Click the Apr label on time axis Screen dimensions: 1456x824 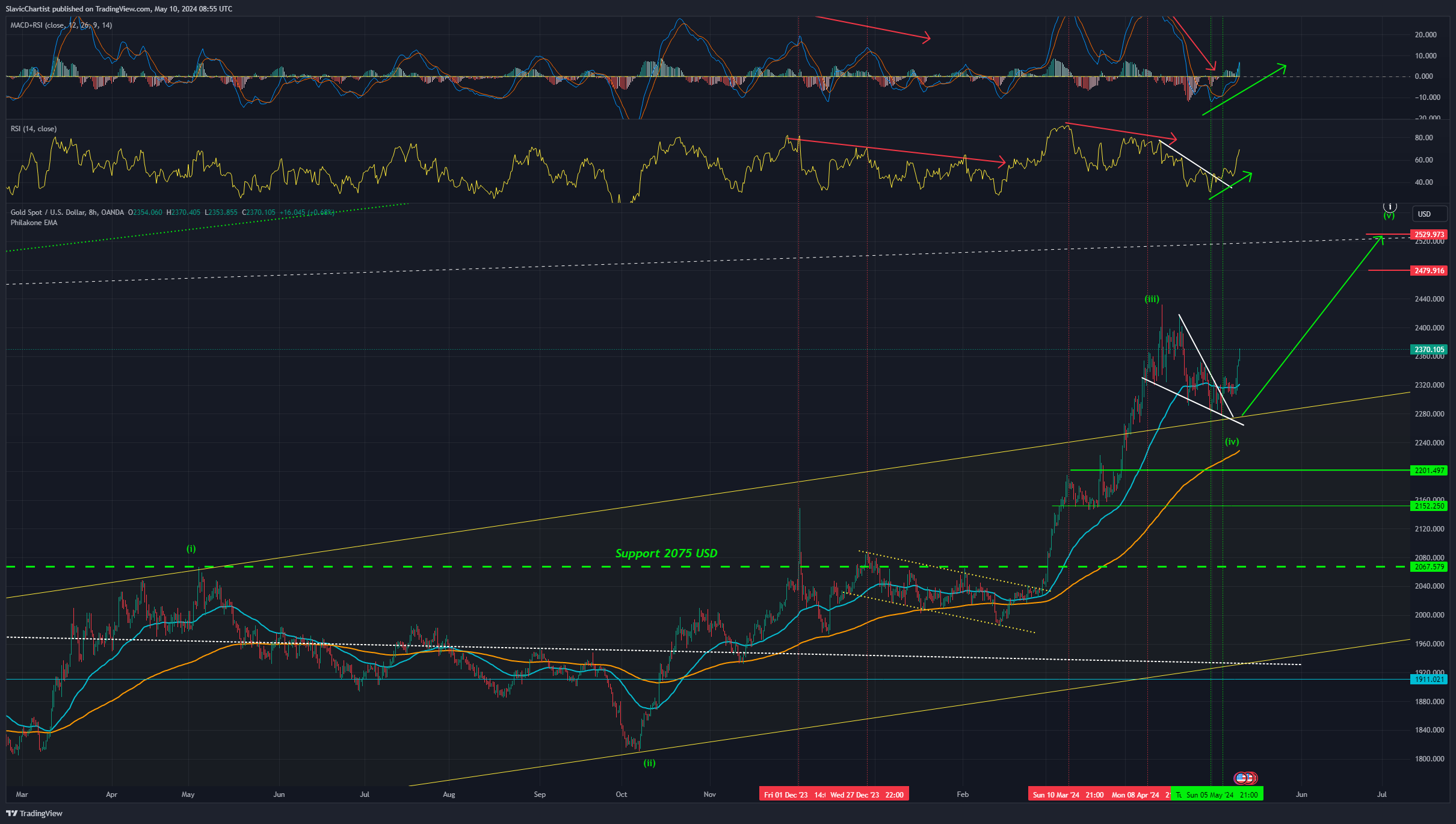(111, 795)
